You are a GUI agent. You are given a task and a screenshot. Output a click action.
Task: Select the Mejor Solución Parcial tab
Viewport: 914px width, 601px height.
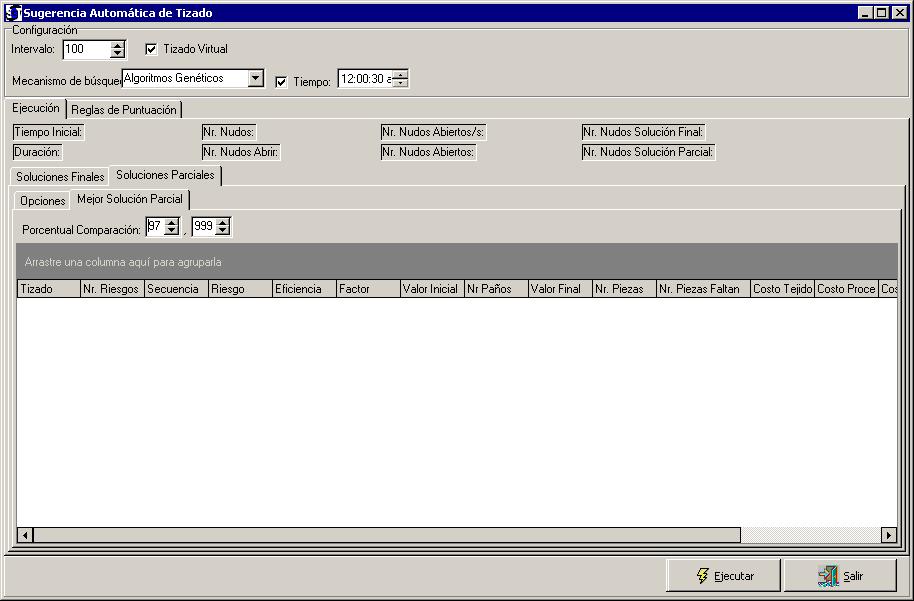click(130, 199)
